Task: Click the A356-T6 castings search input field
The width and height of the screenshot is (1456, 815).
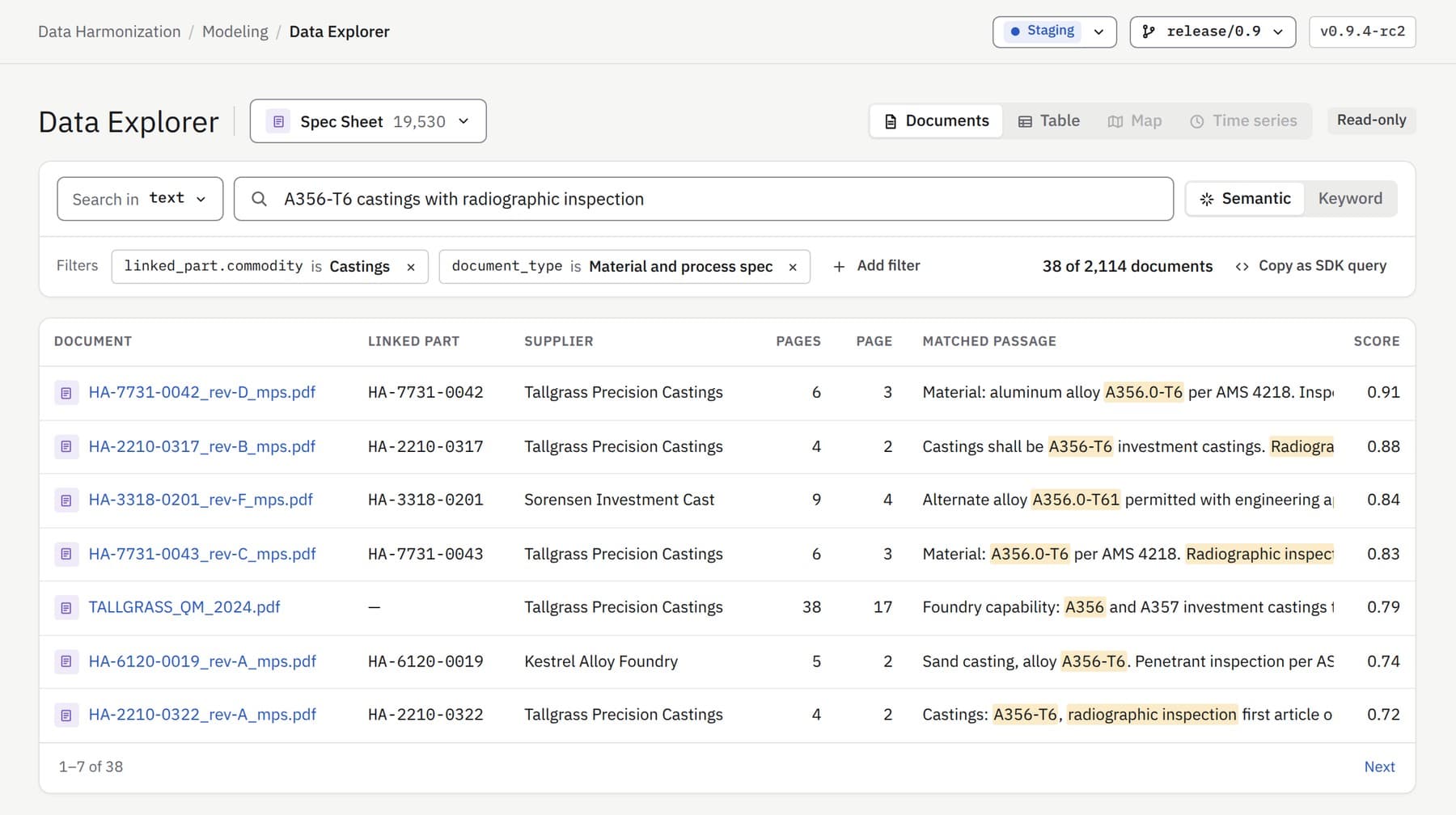Action: click(704, 199)
